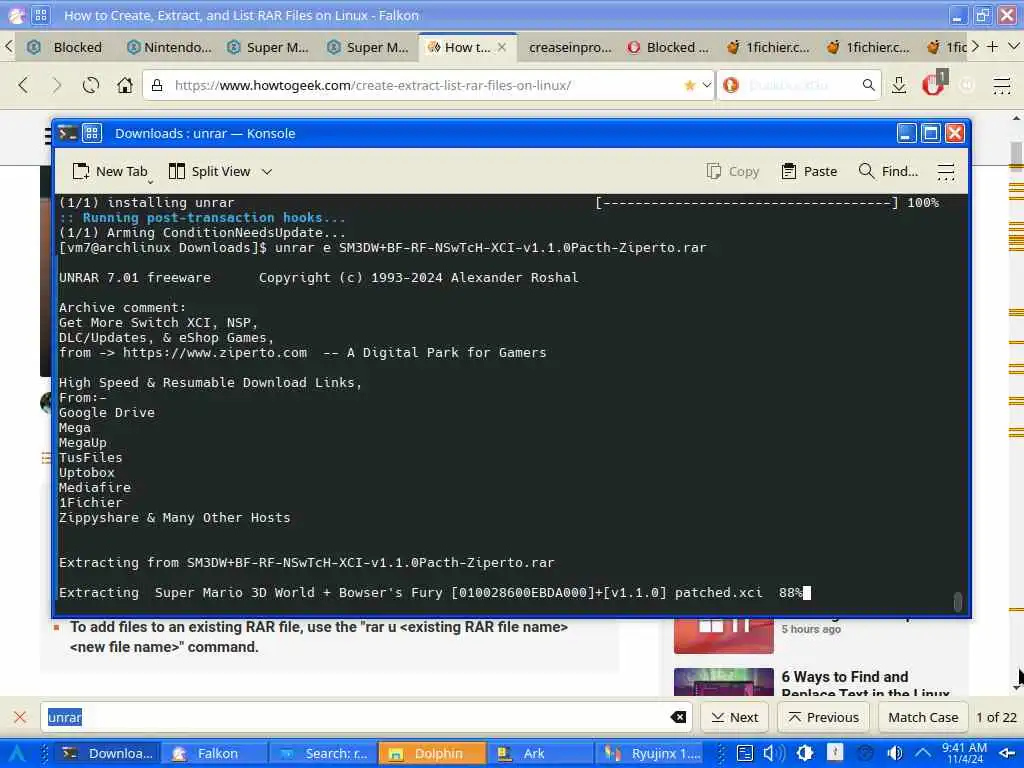Open Find... in Konsole toolbar
This screenshot has width=1024, height=768.
tap(888, 171)
